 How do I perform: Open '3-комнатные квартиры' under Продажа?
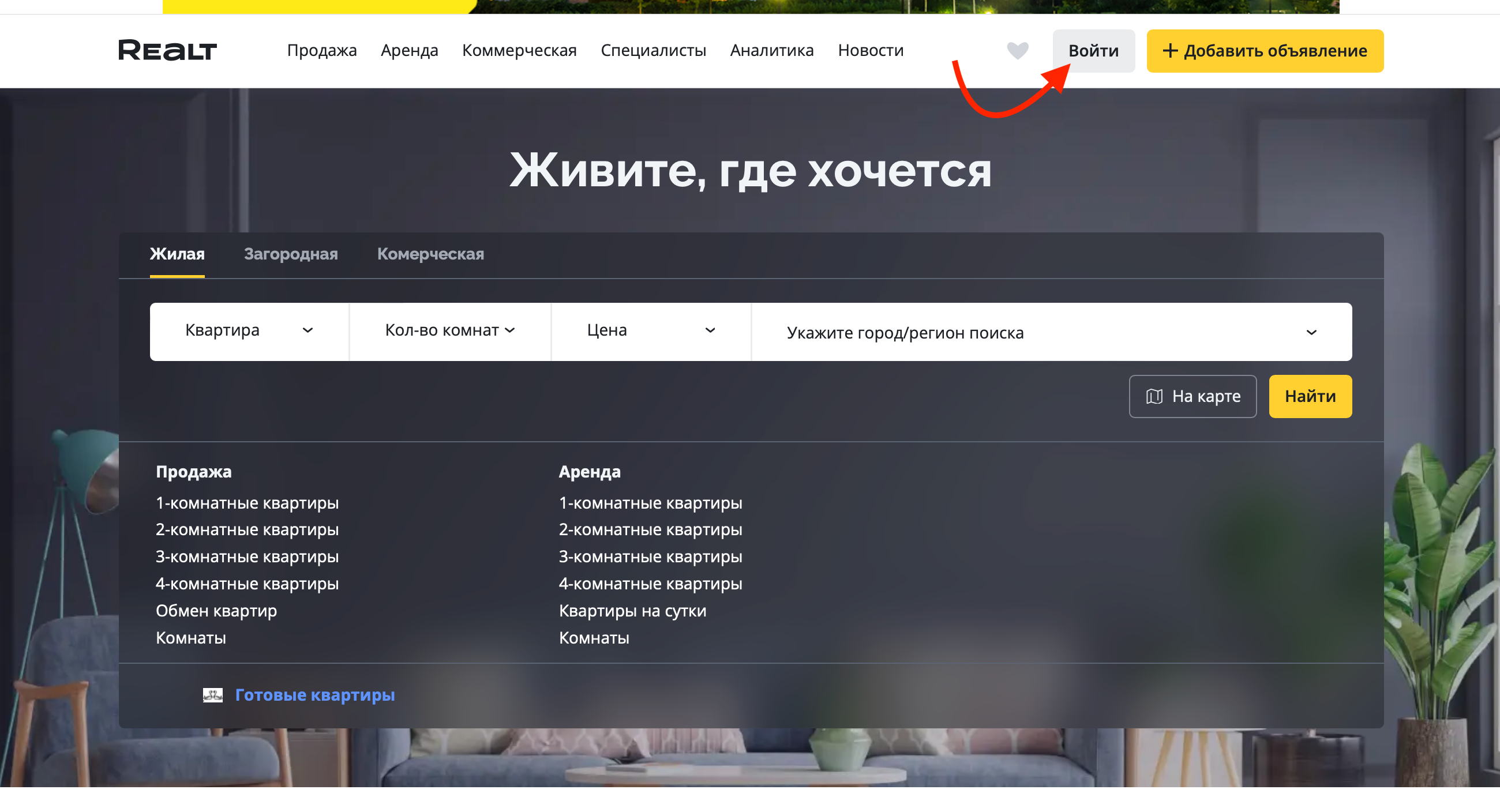[x=247, y=557]
